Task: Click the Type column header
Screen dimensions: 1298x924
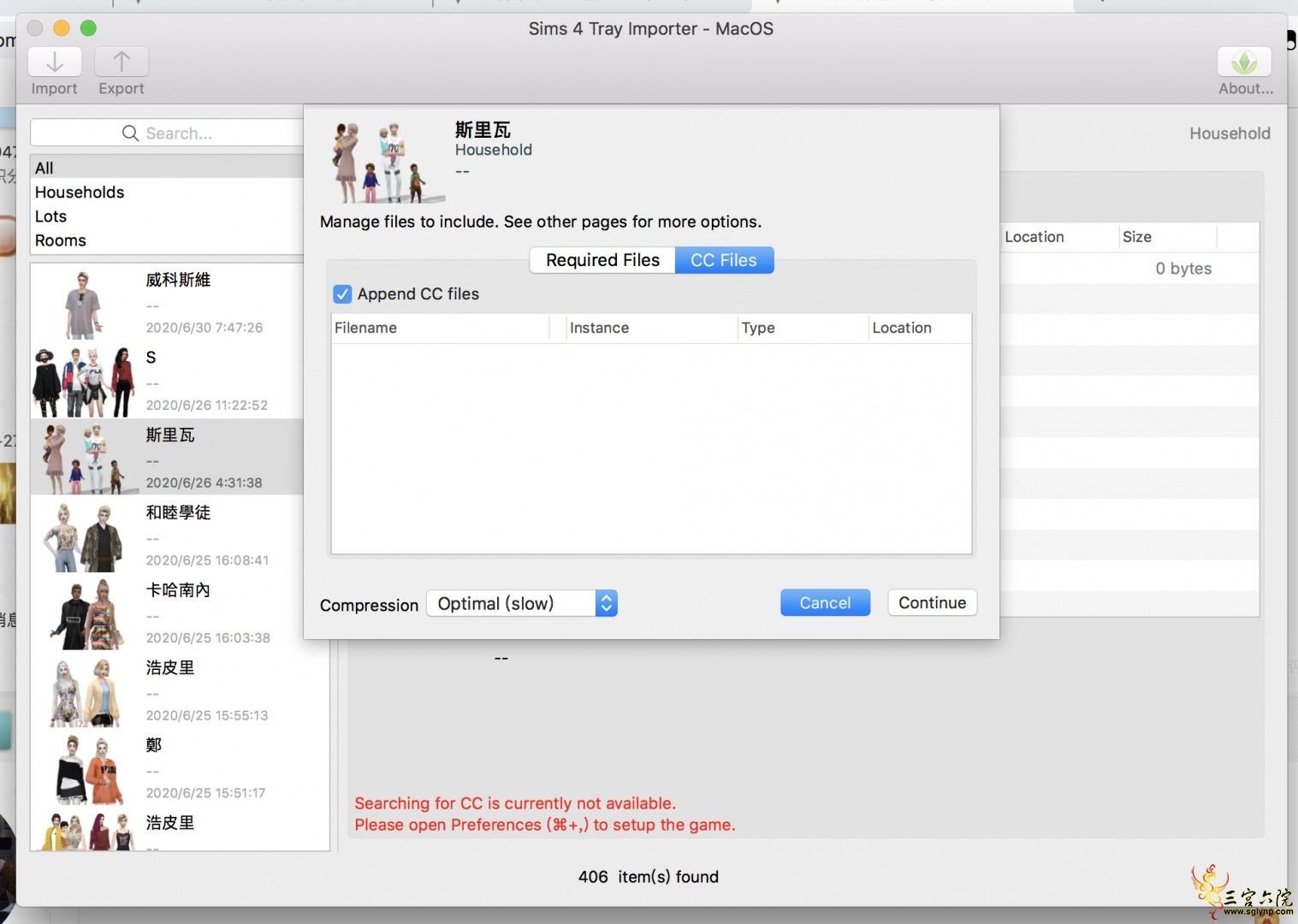Action: [x=803, y=328]
